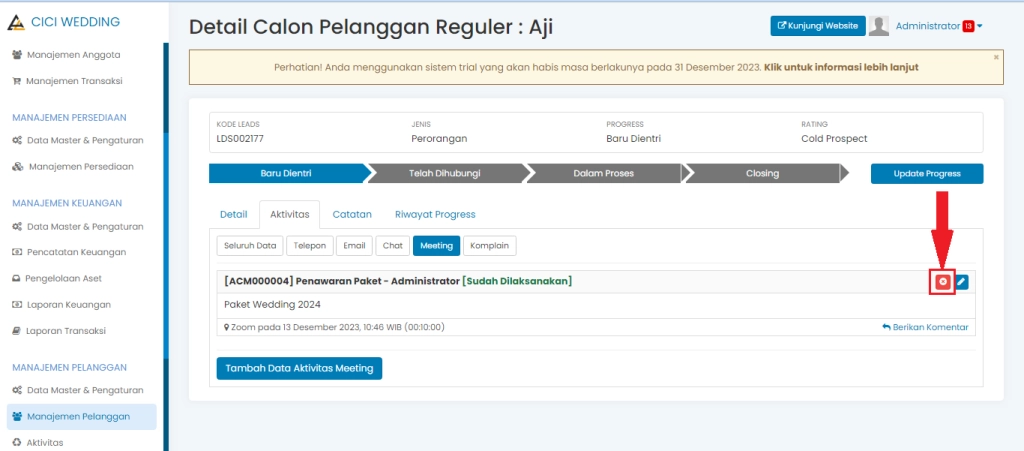Filter activities by Komplain
The height and width of the screenshot is (451, 1024).
[x=489, y=245]
